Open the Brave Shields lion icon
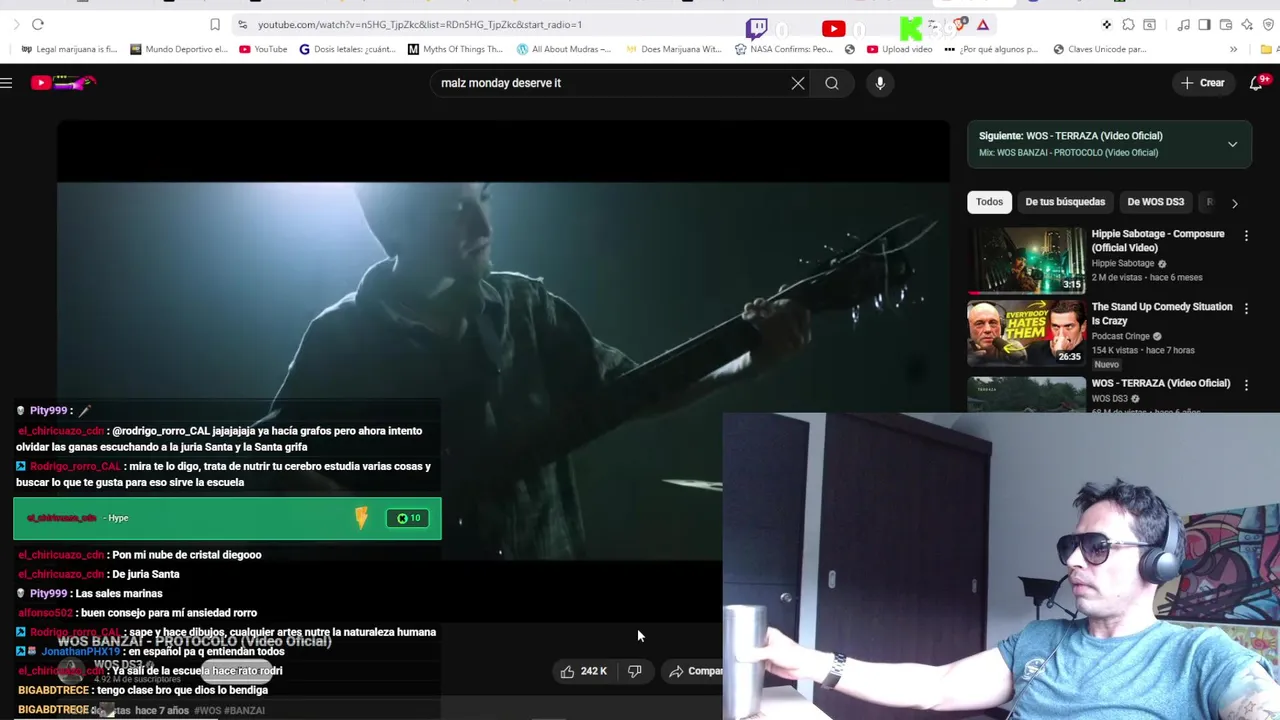1280x720 pixels. [x=961, y=24]
